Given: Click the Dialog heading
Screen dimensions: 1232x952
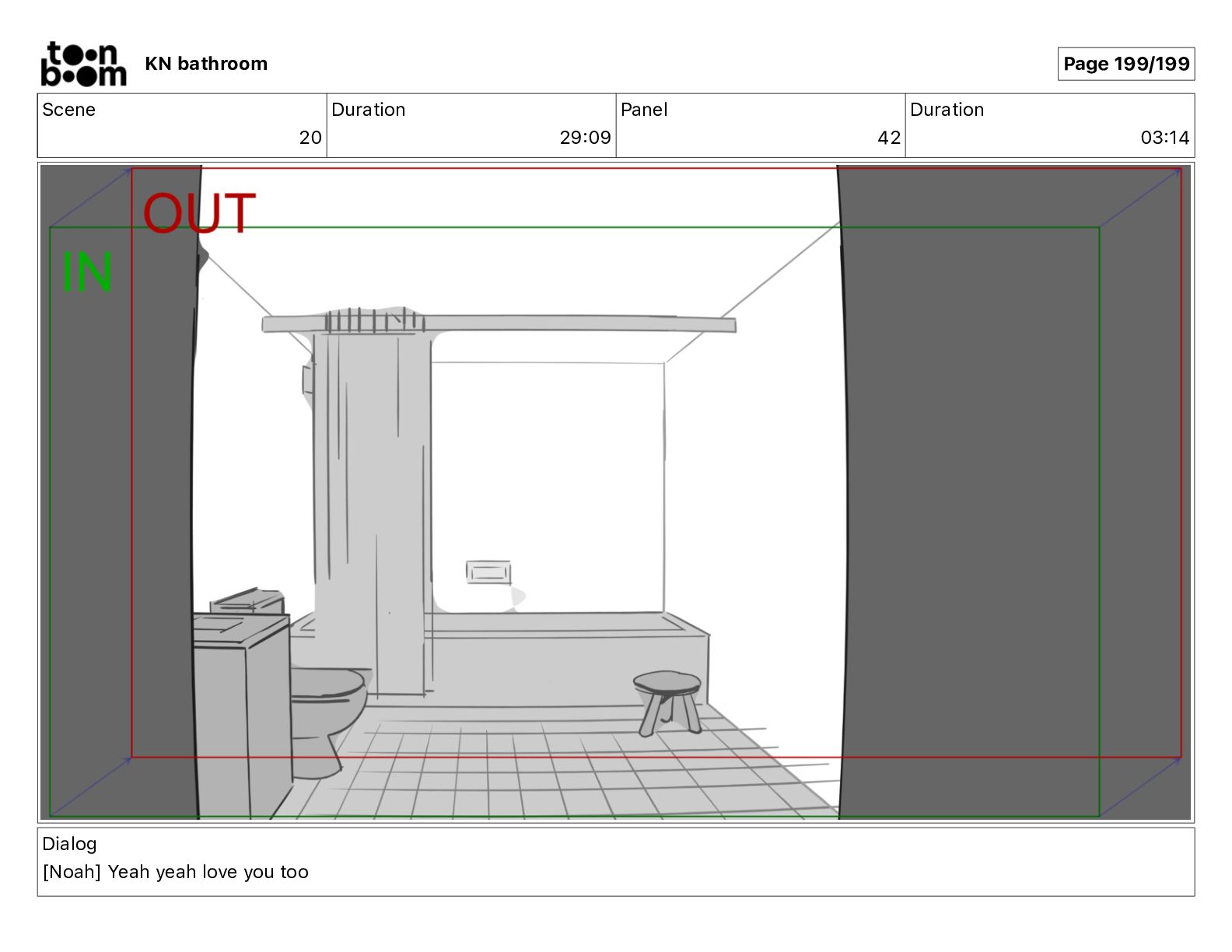Looking at the screenshot, I should [x=69, y=844].
